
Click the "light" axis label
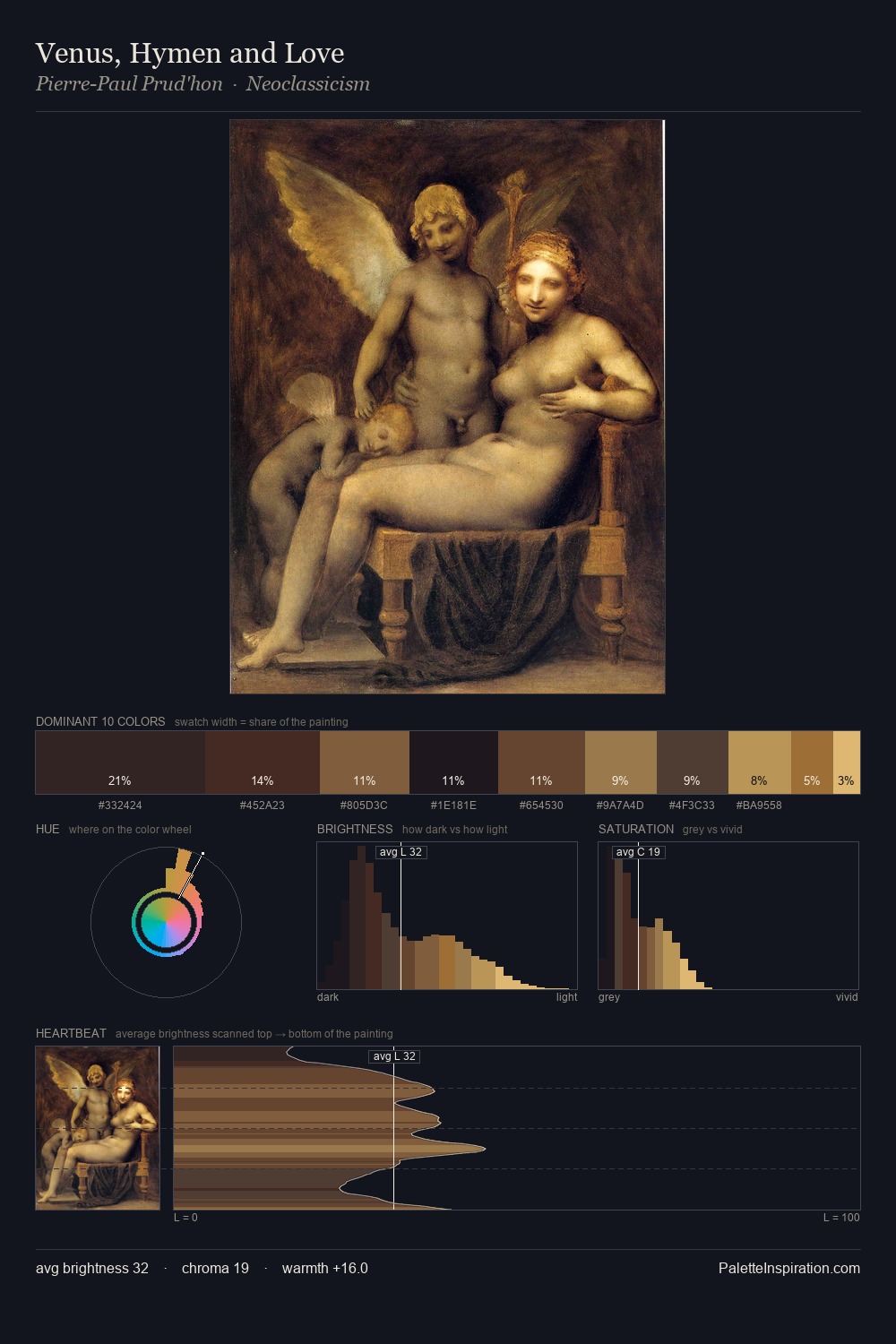click(x=566, y=997)
